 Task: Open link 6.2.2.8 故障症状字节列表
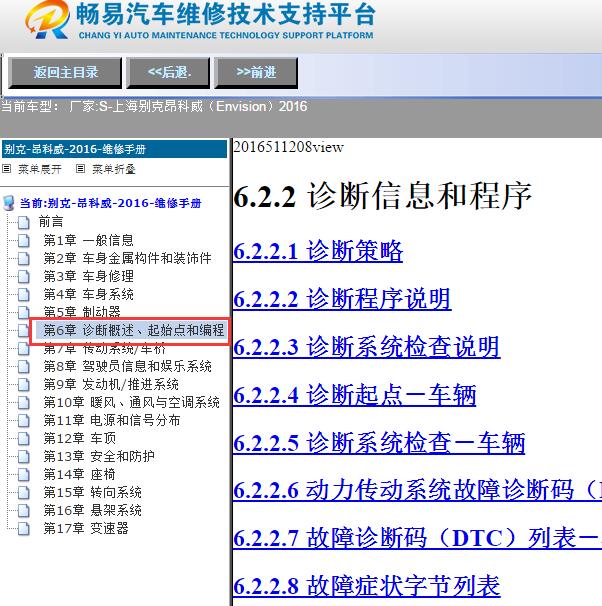(x=367, y=587)
